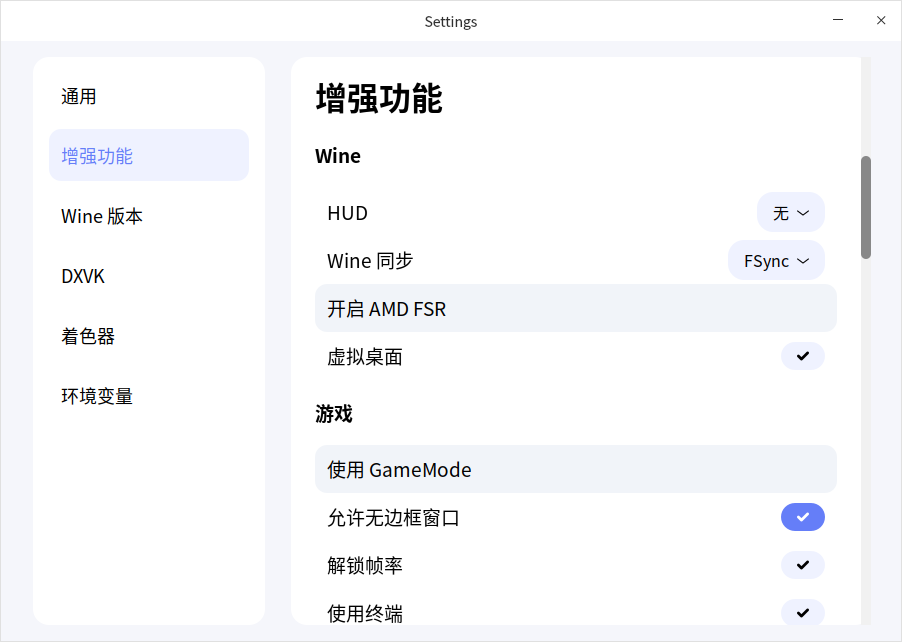Screen dimensions: 902x642
Task: Open the Wine 版本 sidebar section
Action: pyautogui.click(x=103, y=216)
